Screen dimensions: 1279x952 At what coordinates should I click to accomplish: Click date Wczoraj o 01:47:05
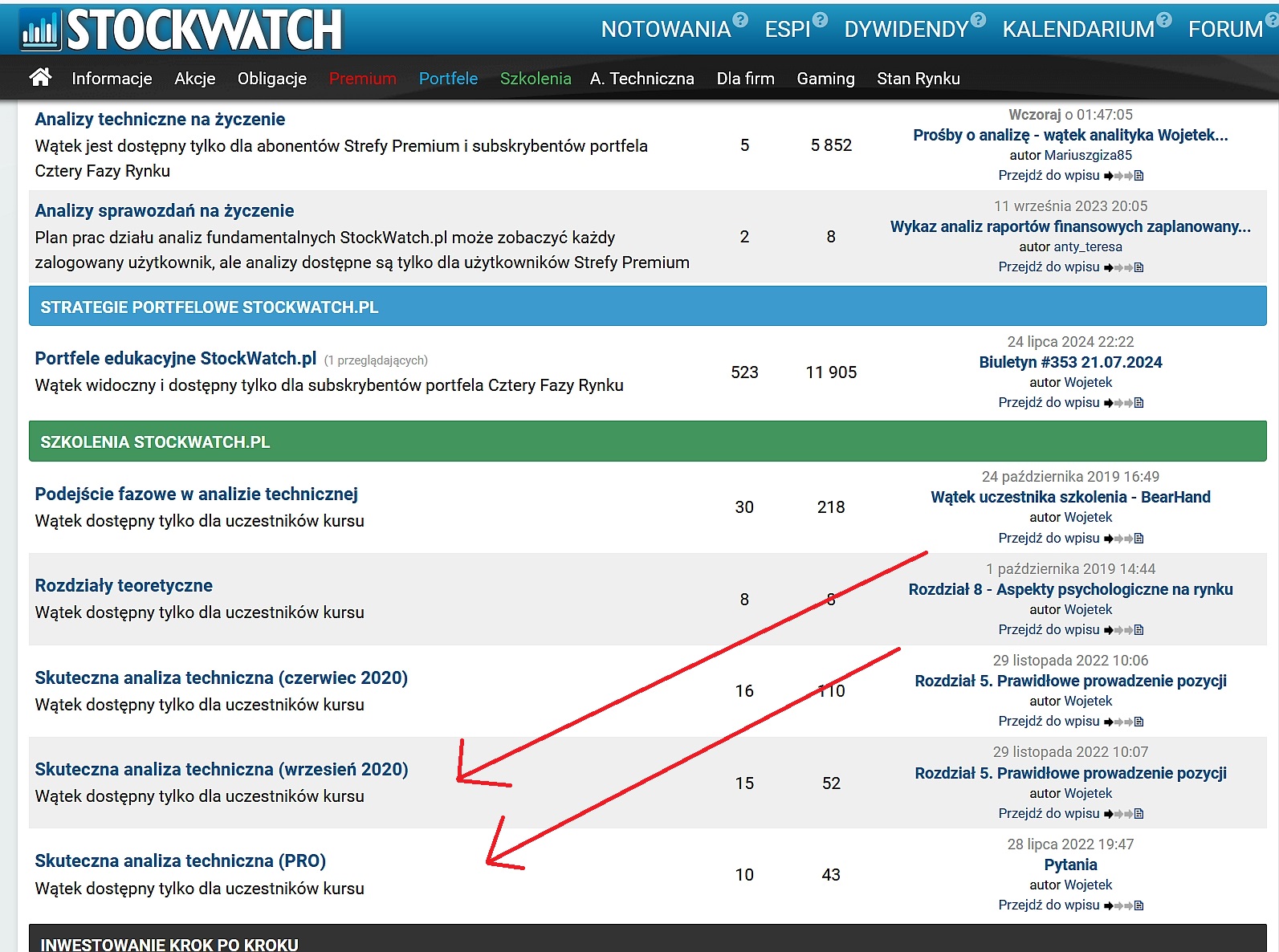(1070, 115)
